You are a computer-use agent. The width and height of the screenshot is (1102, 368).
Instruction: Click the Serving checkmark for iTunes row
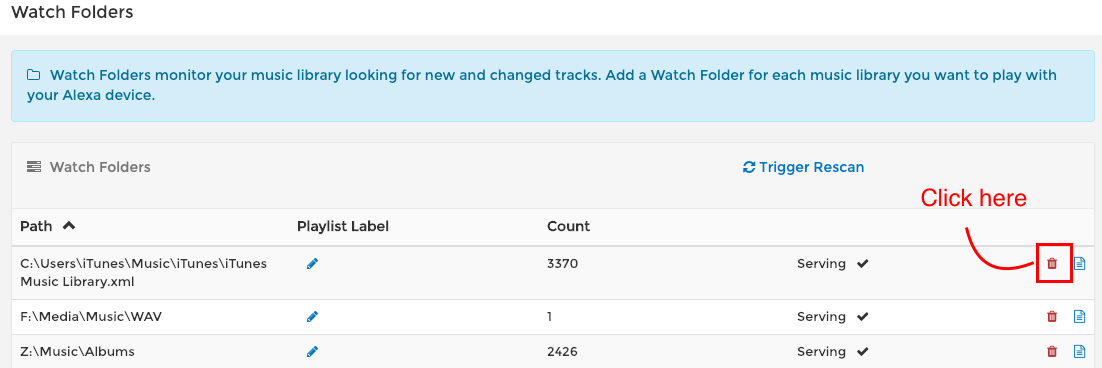(862, 263)
